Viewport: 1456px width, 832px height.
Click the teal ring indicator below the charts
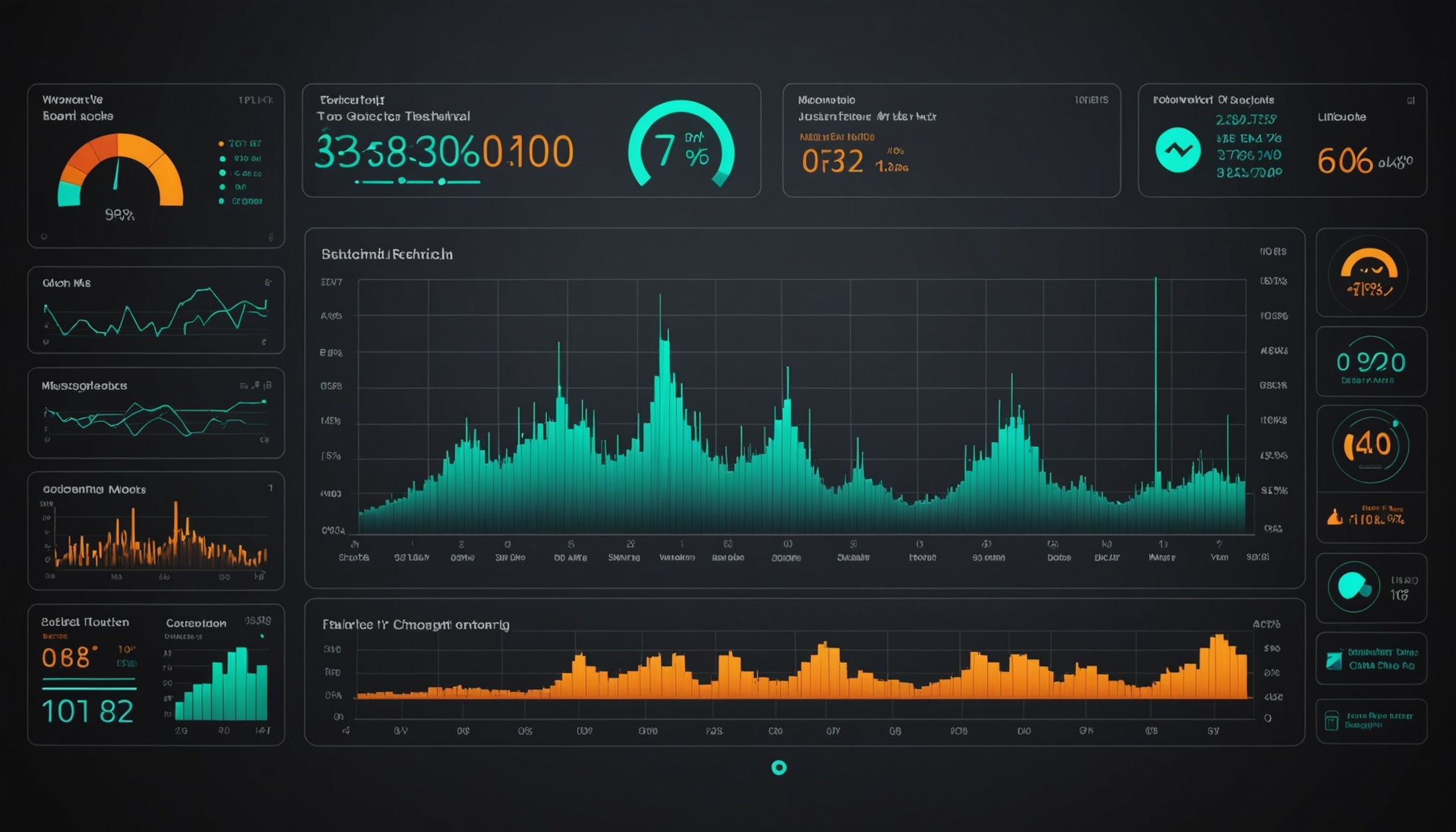click(x=779, y=767)
